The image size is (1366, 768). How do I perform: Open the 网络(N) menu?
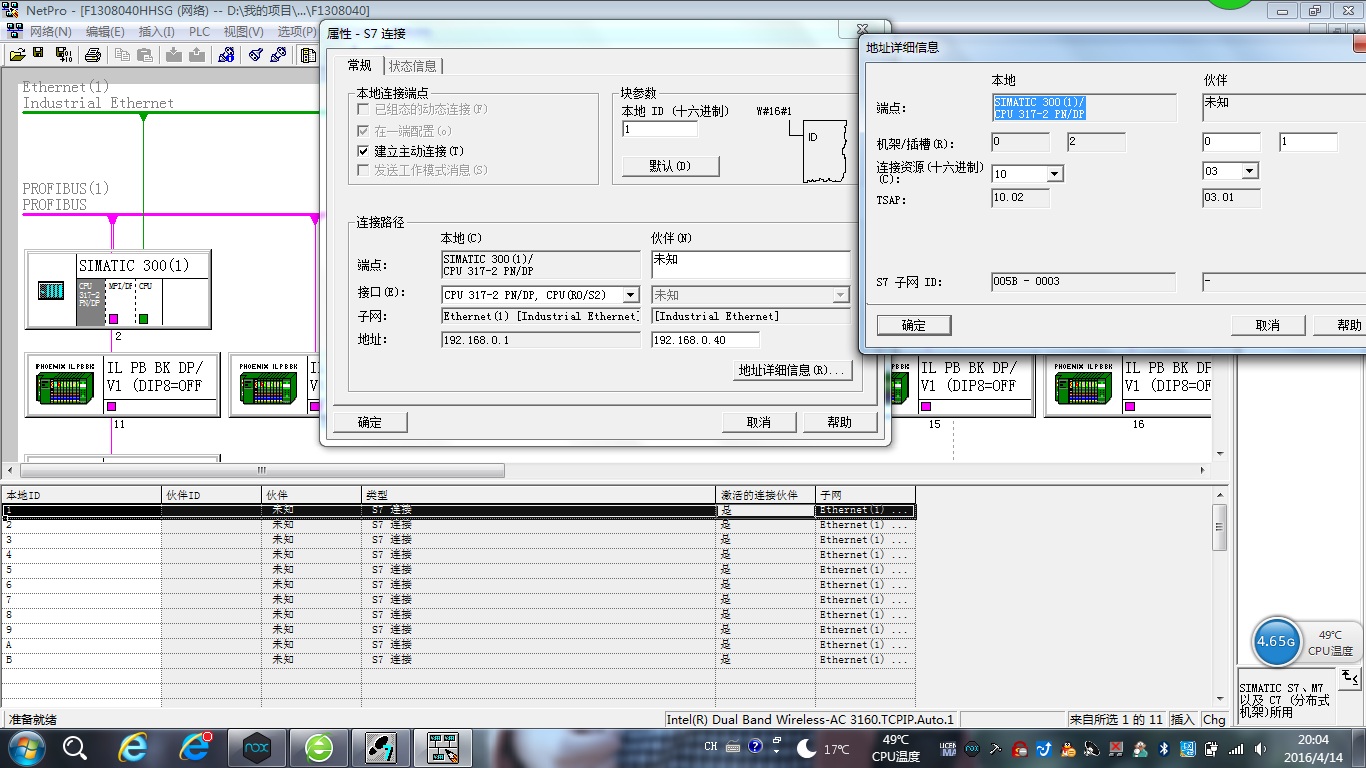[50, 31]
